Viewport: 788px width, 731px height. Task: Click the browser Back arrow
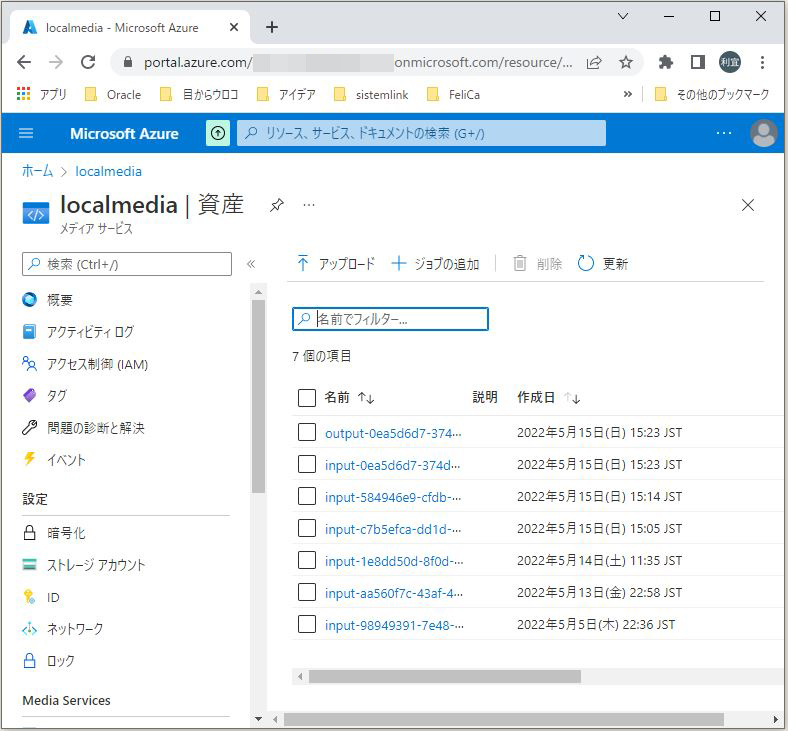tap(24, 62)
